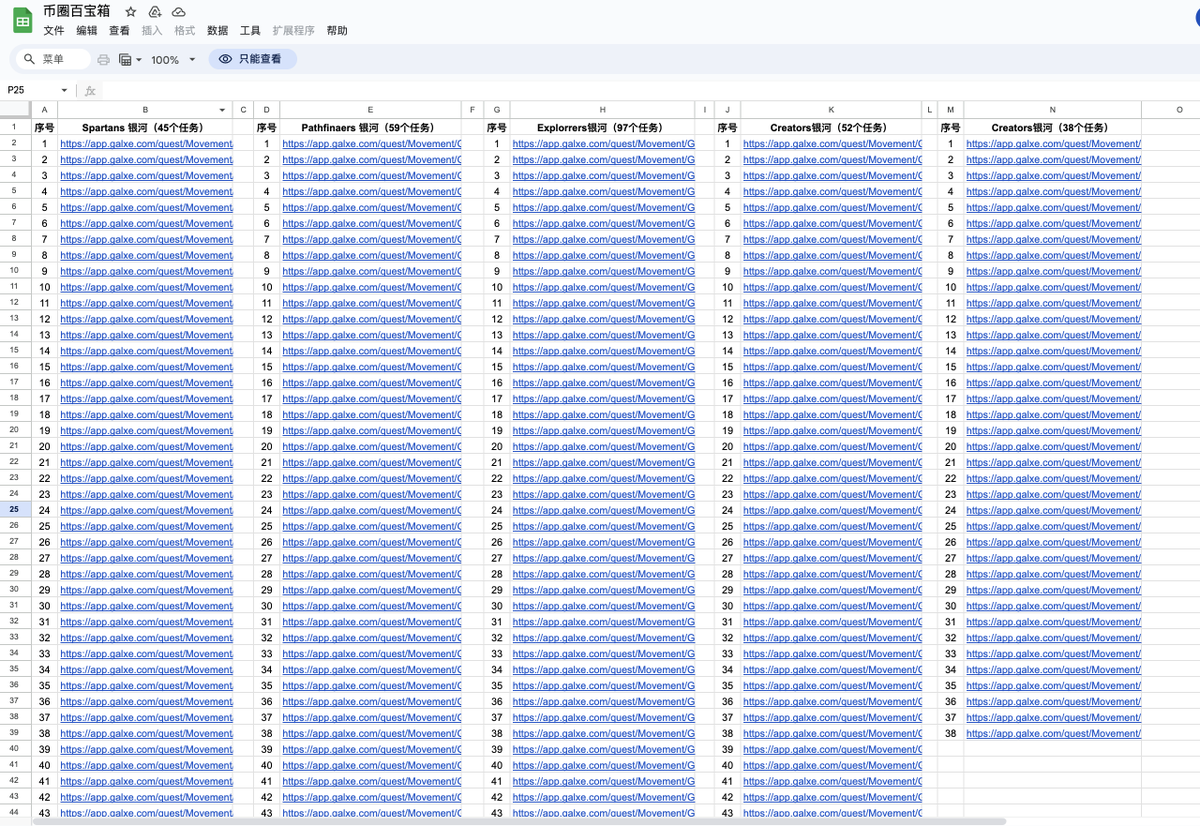Open the 编辑 menu

pyautogui.click(x=87, y=31)
